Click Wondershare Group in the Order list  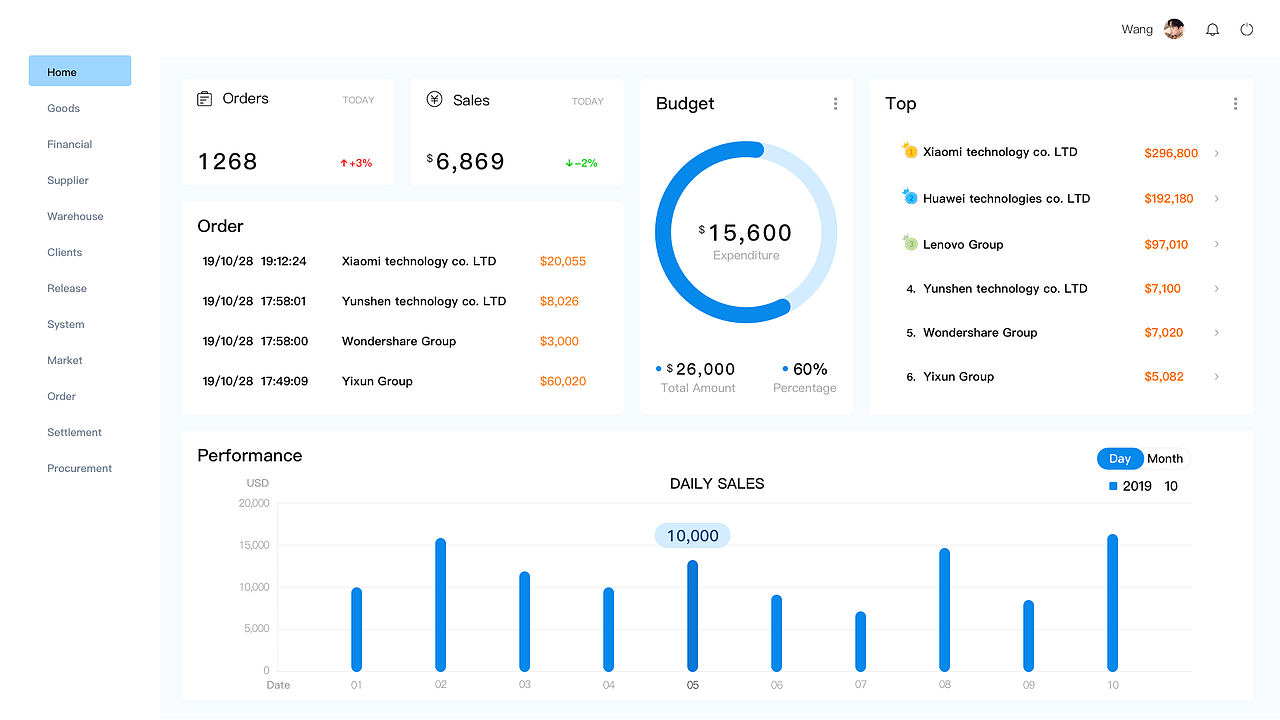click(x=399, y=341)
